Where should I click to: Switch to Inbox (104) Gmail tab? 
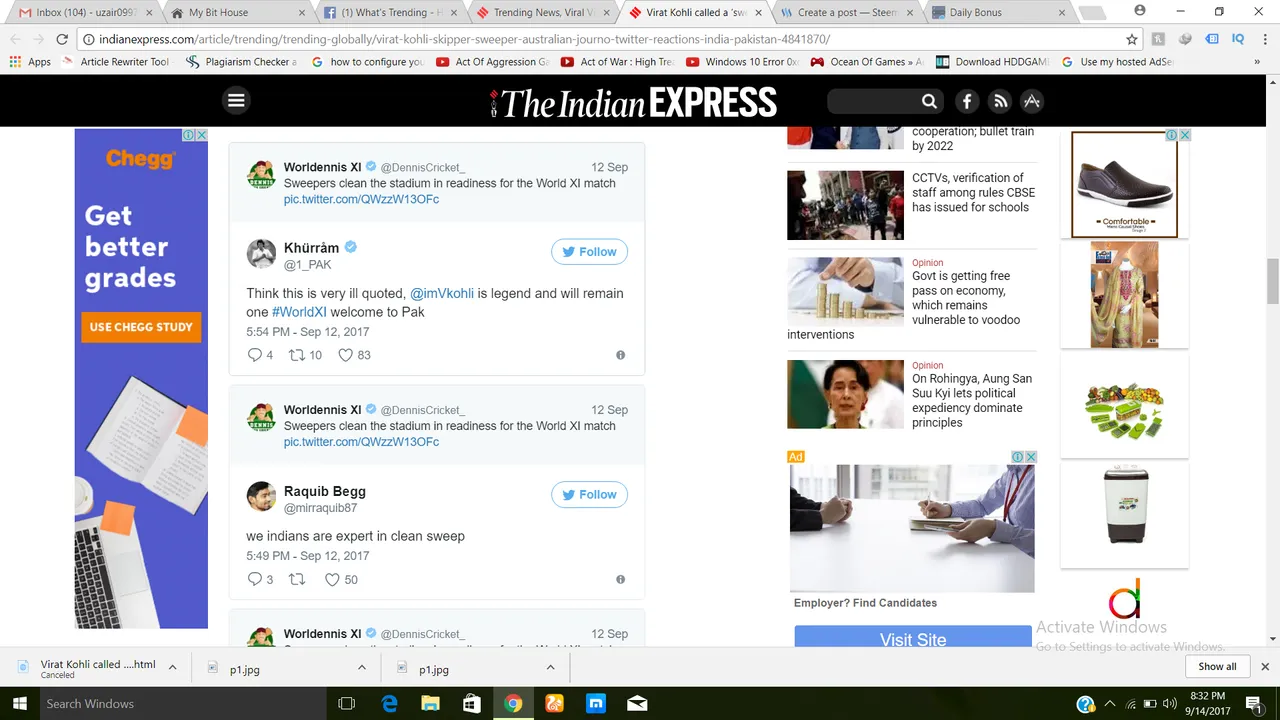pos(85,12)
